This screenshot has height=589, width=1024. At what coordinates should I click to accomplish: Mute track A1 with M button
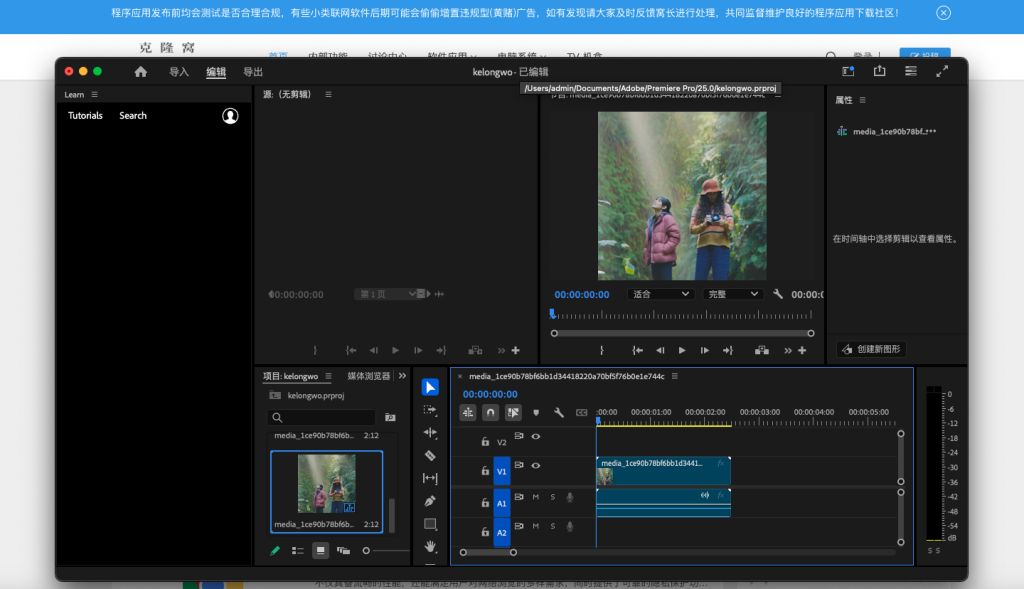click(536, 497)
